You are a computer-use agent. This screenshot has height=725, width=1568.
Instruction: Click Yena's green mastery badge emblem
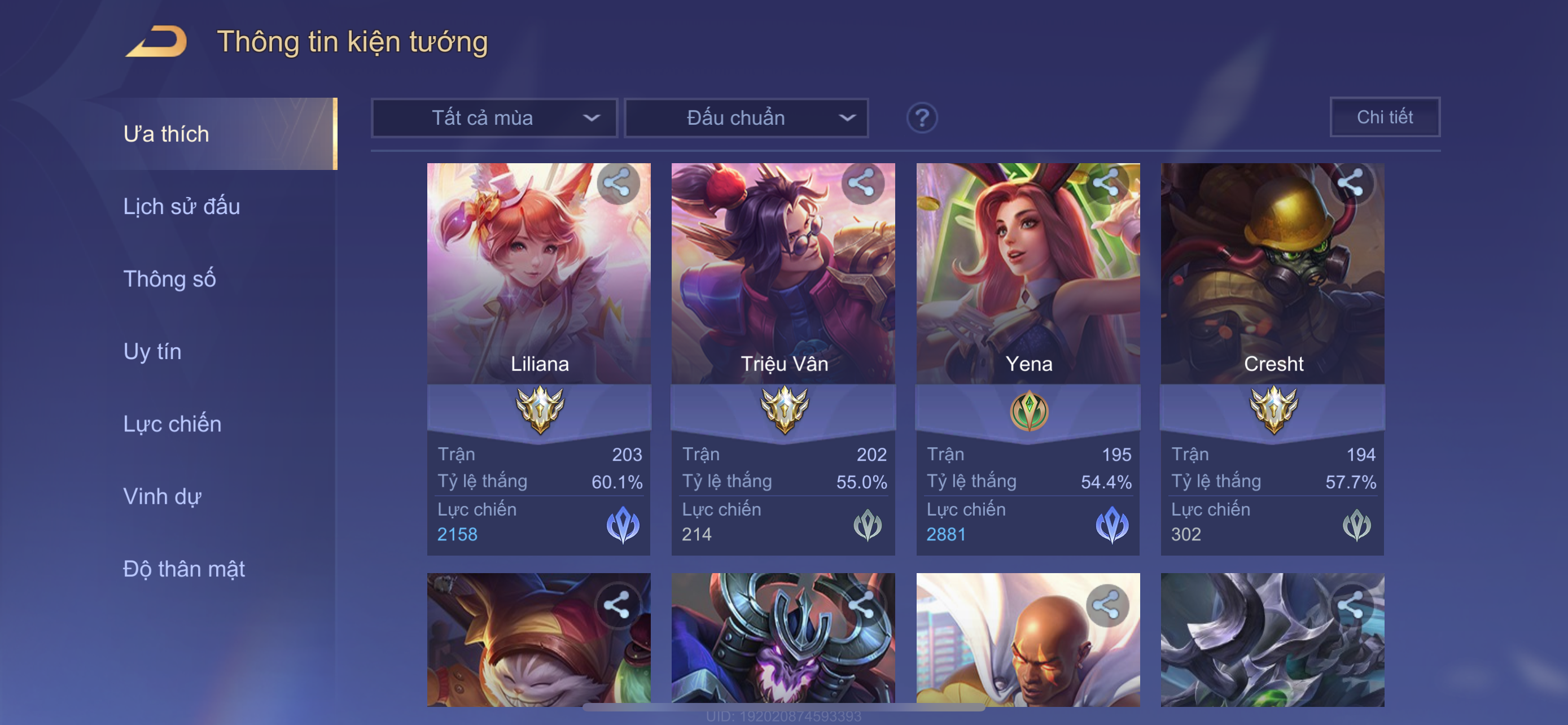pyautogui.click(x=1029, y=411)
